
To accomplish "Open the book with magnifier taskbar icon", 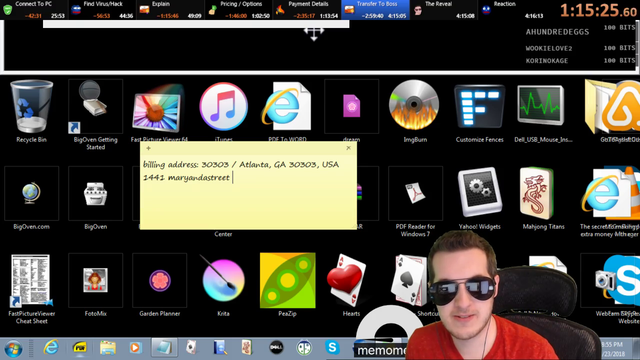I will [220, 348].
